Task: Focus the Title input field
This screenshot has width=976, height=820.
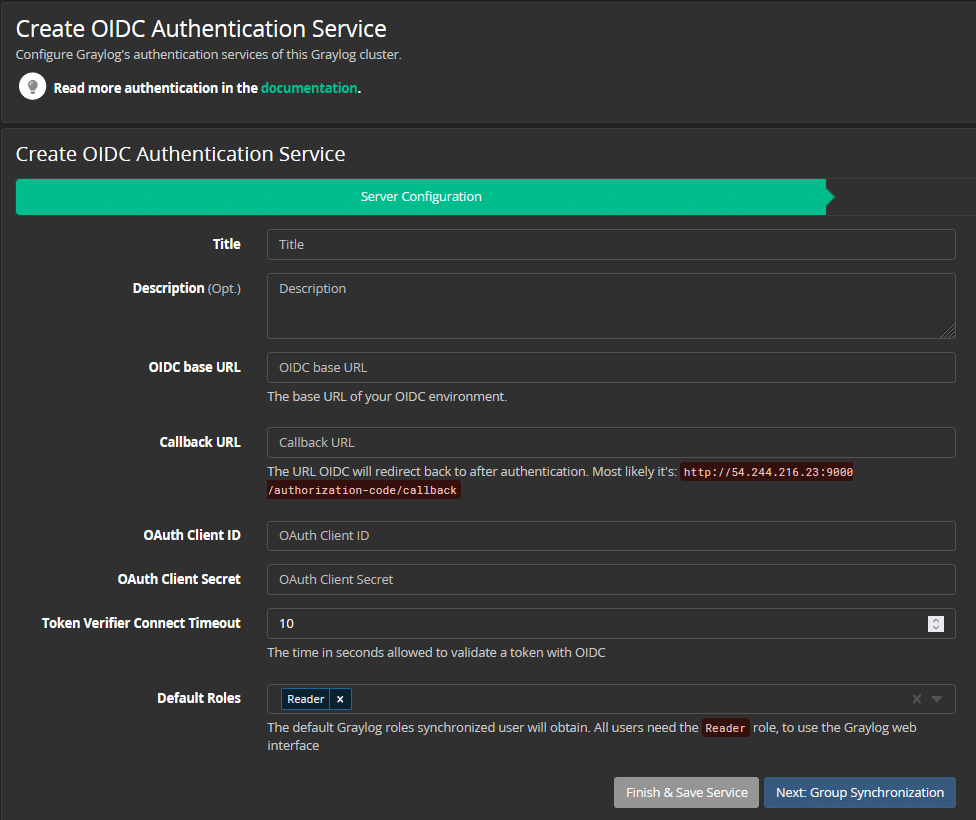Action: pyautogui.click(x=610, y=244)
